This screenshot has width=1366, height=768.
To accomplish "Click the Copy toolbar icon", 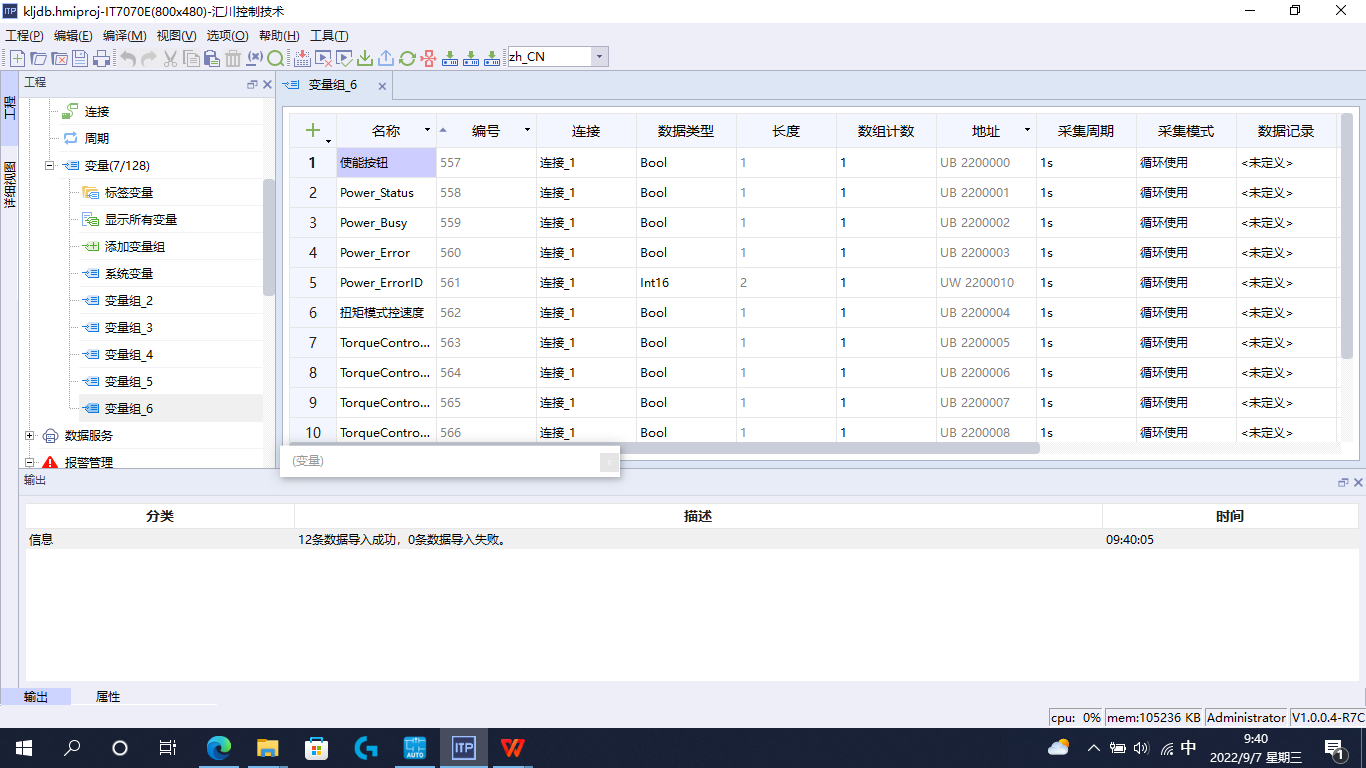I will [191, 58].
